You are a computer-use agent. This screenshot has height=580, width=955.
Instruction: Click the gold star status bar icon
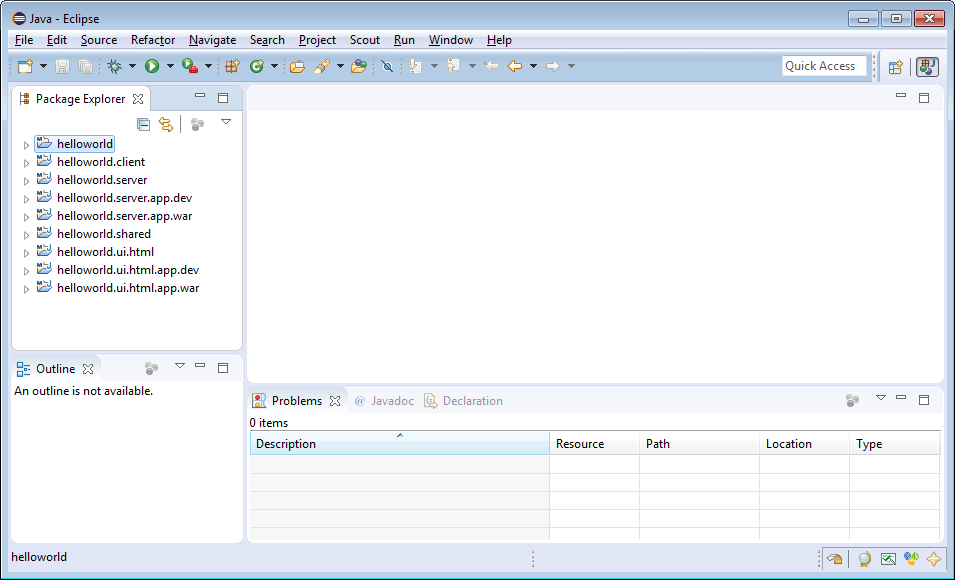point(934,558)
